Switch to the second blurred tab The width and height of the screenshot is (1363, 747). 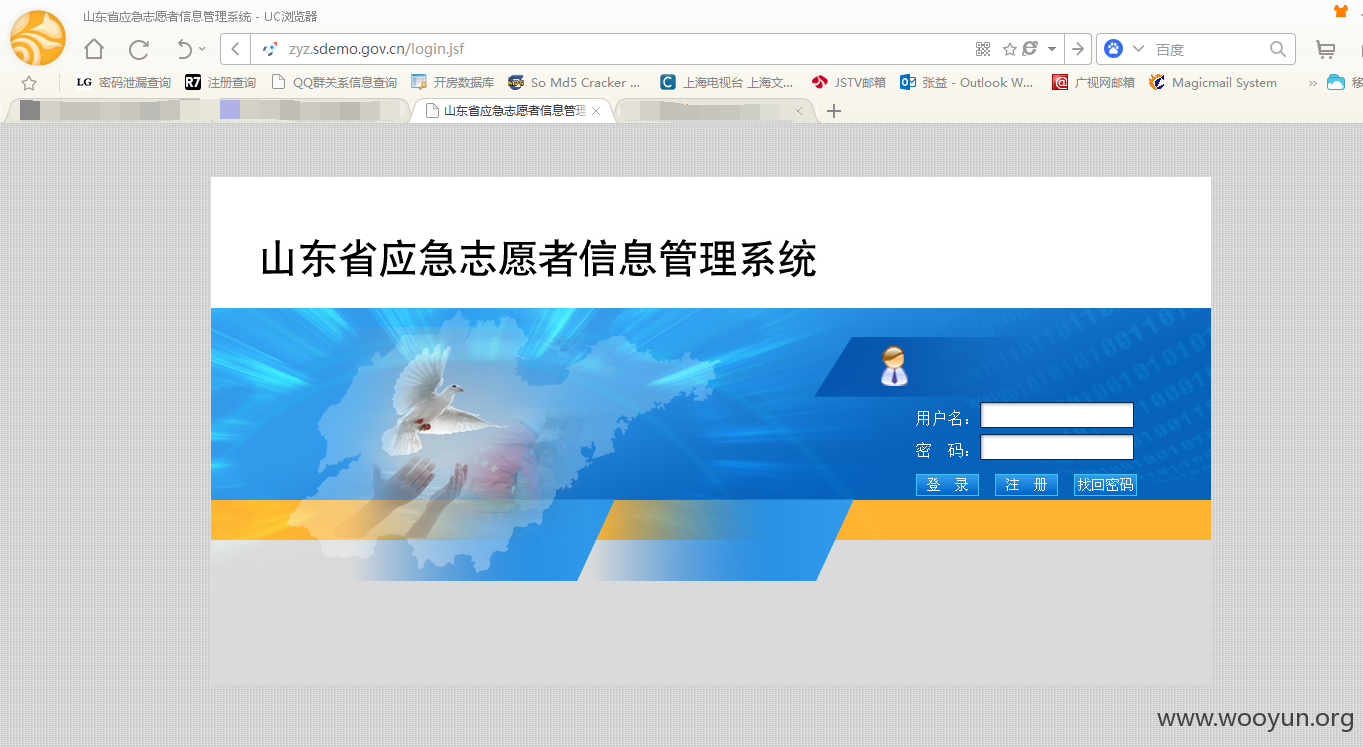point(310,111)
